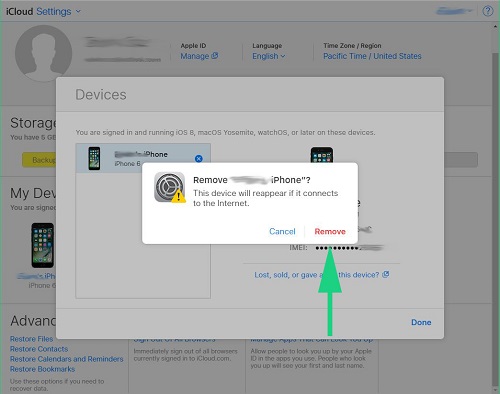Confirm removal with the red Remove button

(330, 231)
